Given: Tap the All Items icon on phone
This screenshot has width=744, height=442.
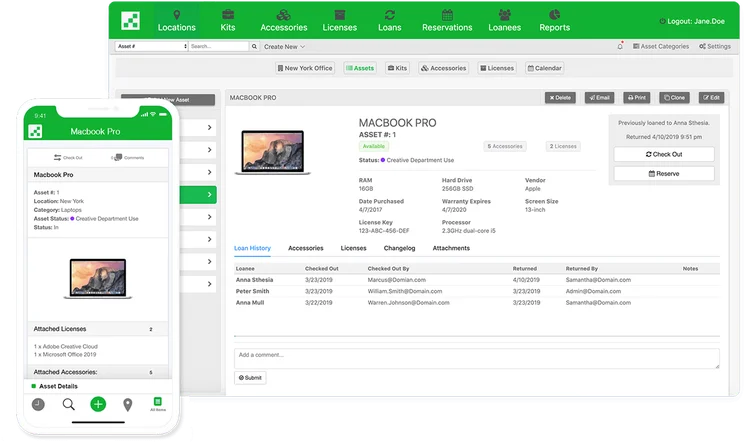Looking at the screenshot, I should click(158, 404).
